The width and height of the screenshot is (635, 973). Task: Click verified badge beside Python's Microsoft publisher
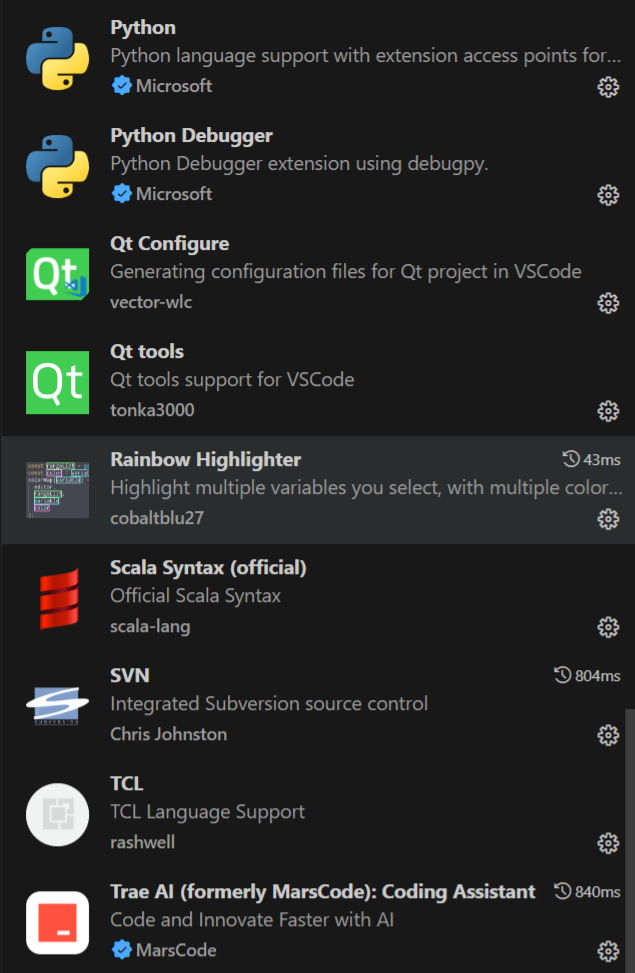pyautogui.click(x=122, y=86)
